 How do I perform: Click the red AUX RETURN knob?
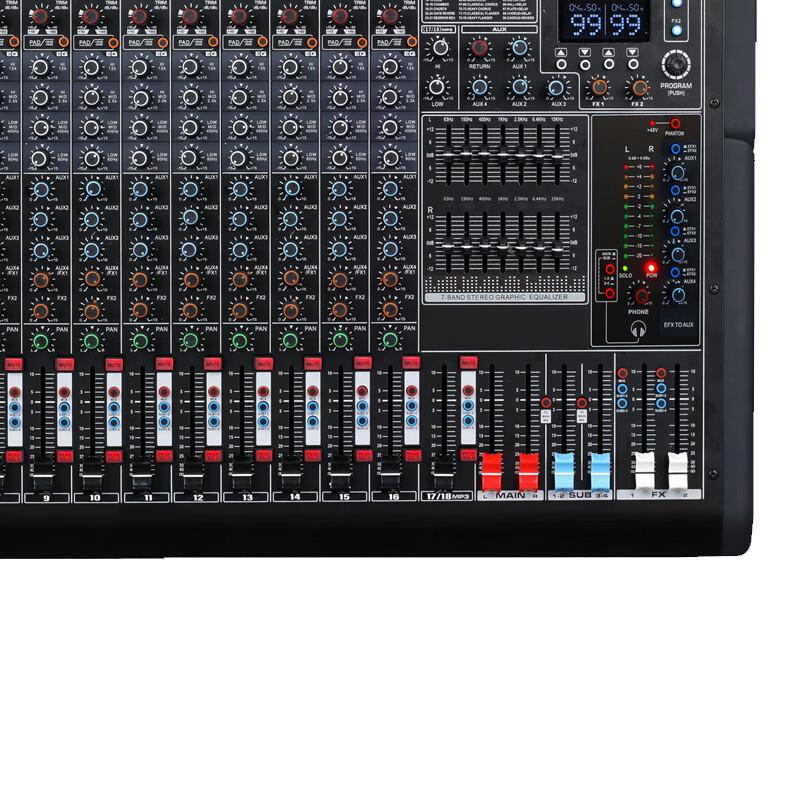(x=479, y=48)
